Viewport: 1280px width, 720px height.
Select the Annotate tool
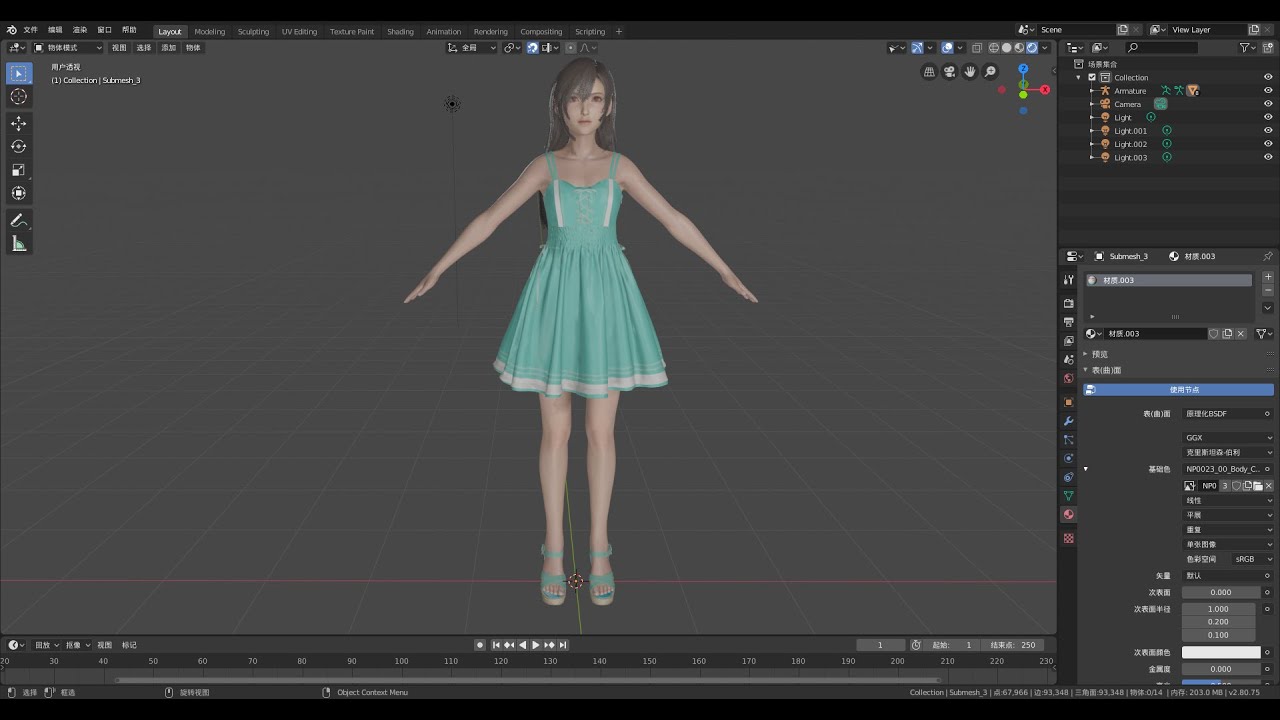point(19,220)
